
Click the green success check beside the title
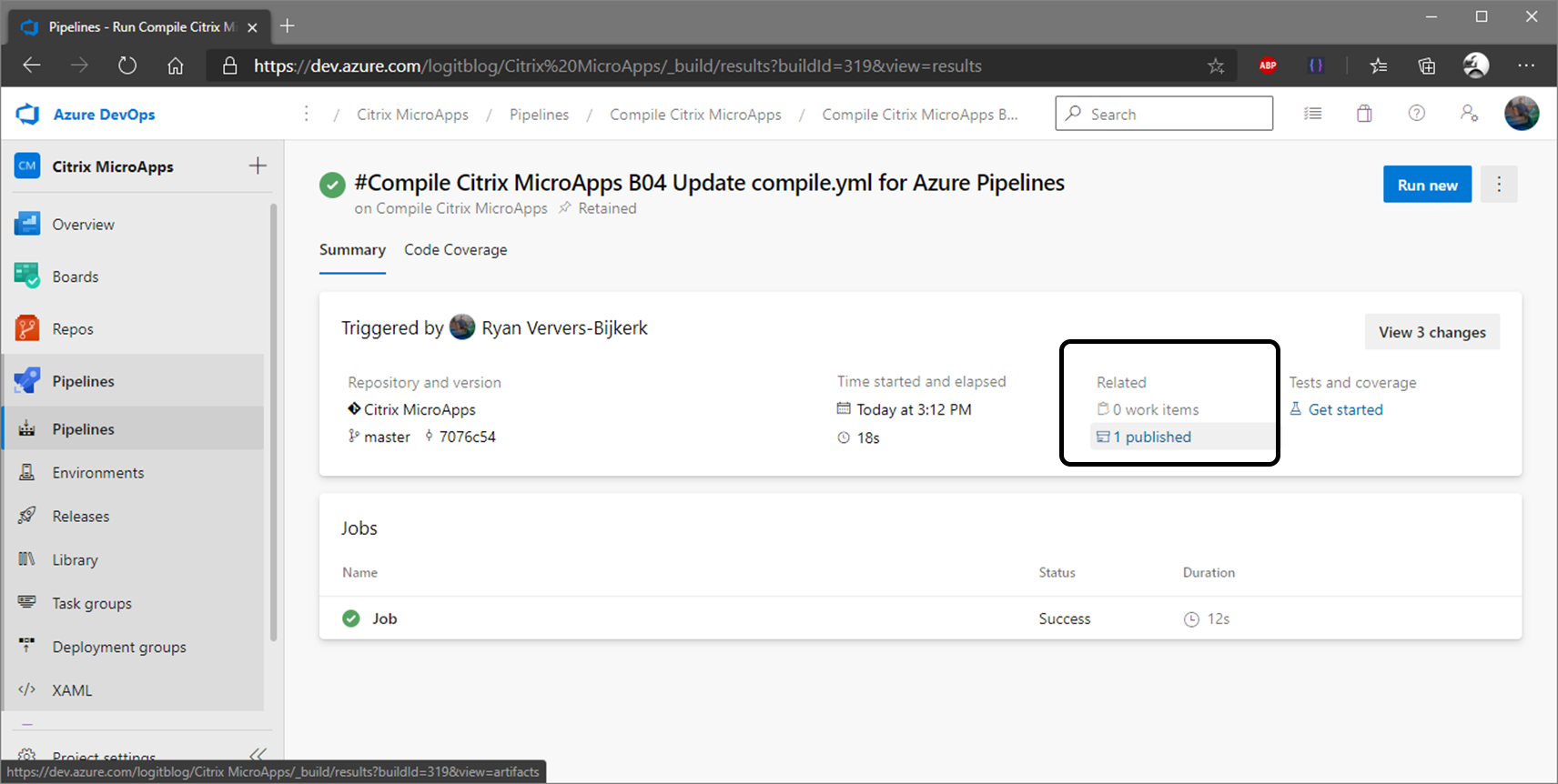click(332, 185)
